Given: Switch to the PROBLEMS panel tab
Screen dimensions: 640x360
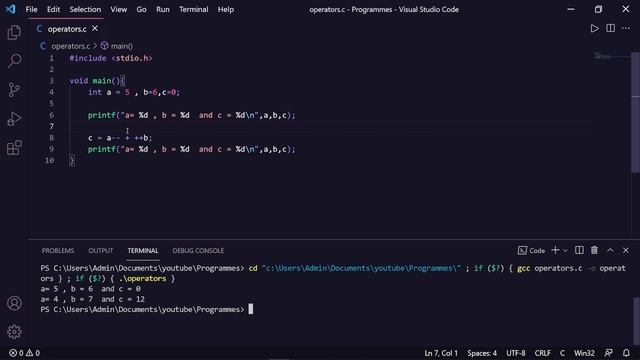Looking at the screenshot, I should [x=58, y=251].
